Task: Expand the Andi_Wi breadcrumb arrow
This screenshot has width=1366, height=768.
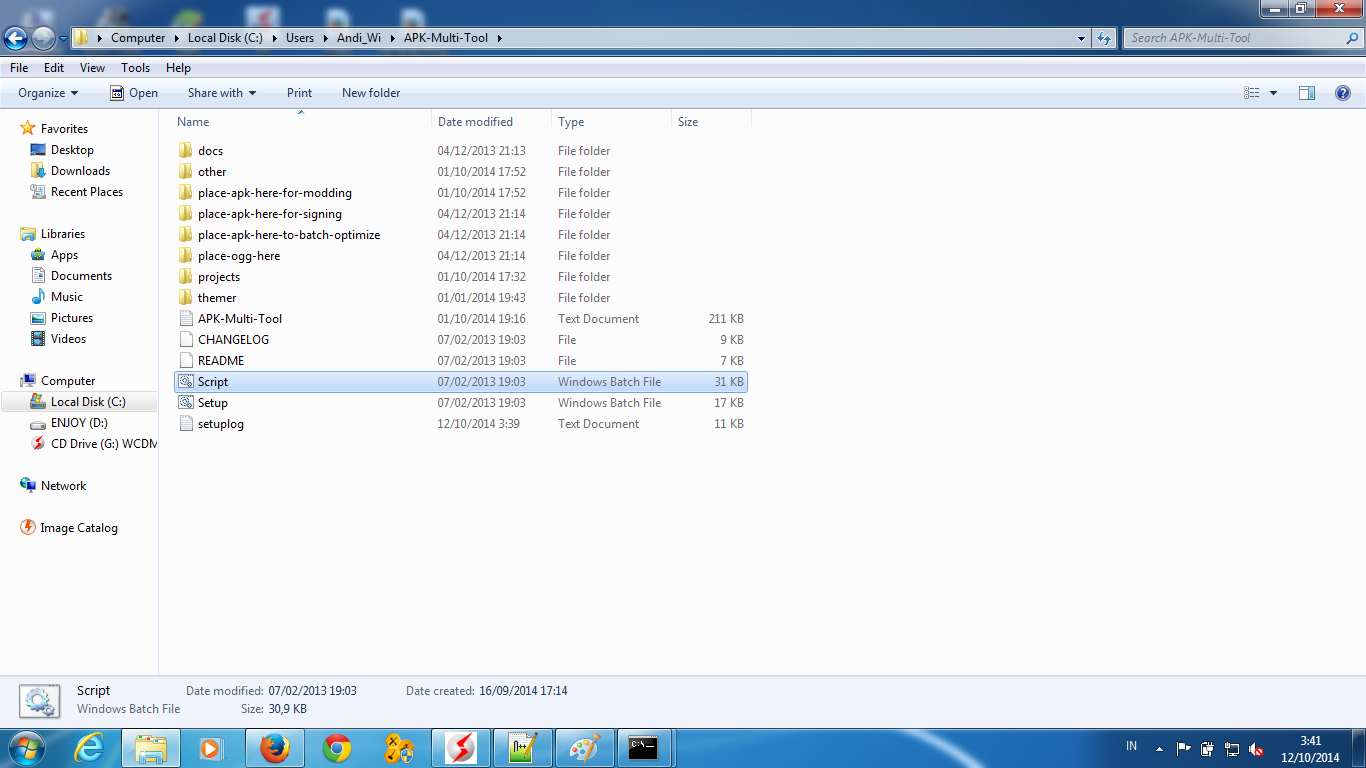Action: coord(391,38)
